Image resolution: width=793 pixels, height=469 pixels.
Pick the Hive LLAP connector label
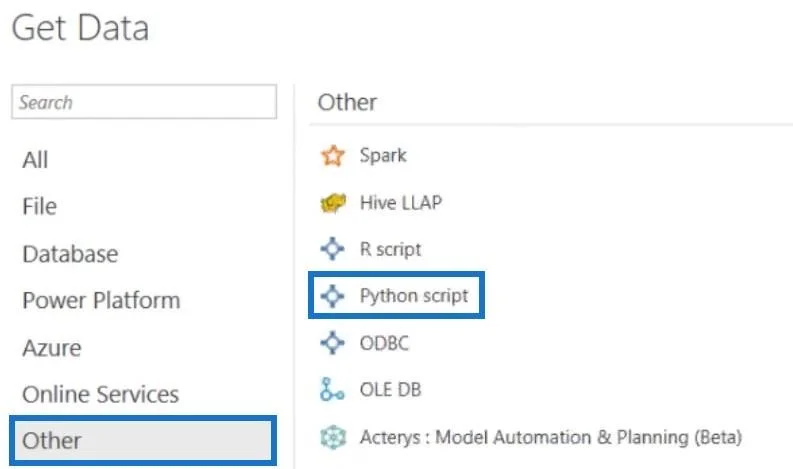(401, 203)
